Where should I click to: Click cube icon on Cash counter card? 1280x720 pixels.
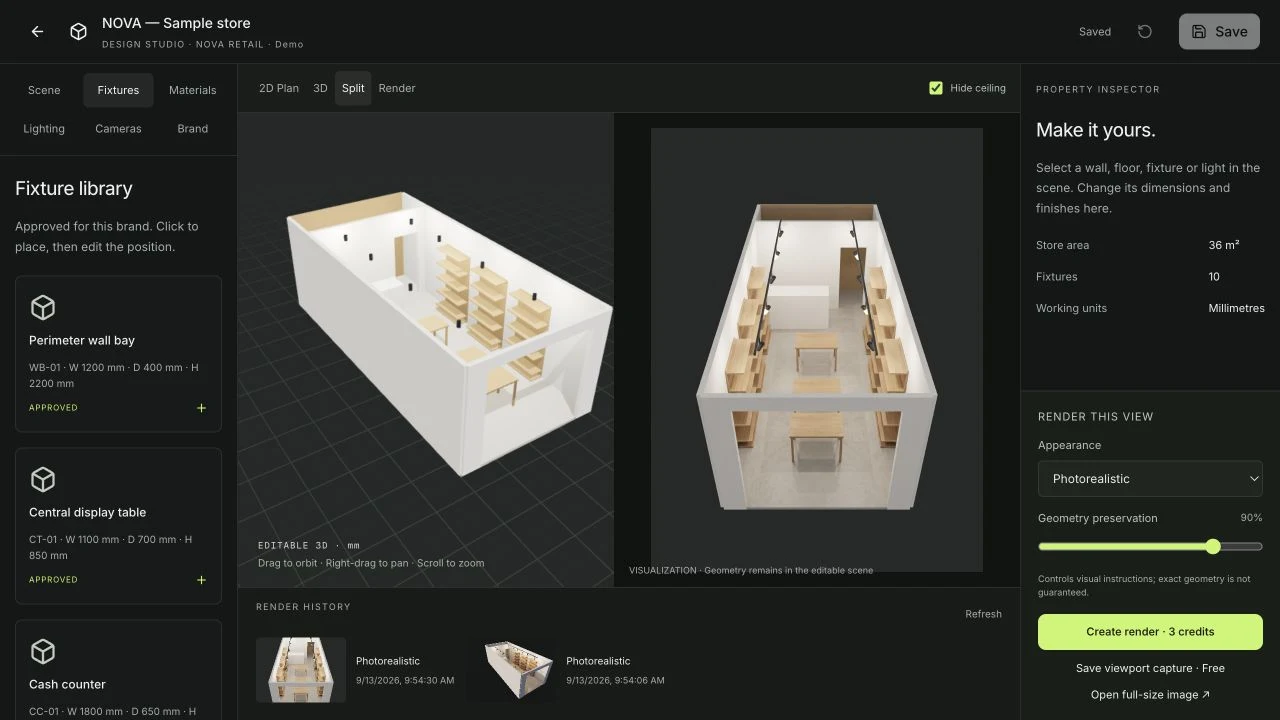[x=43, y=651]
